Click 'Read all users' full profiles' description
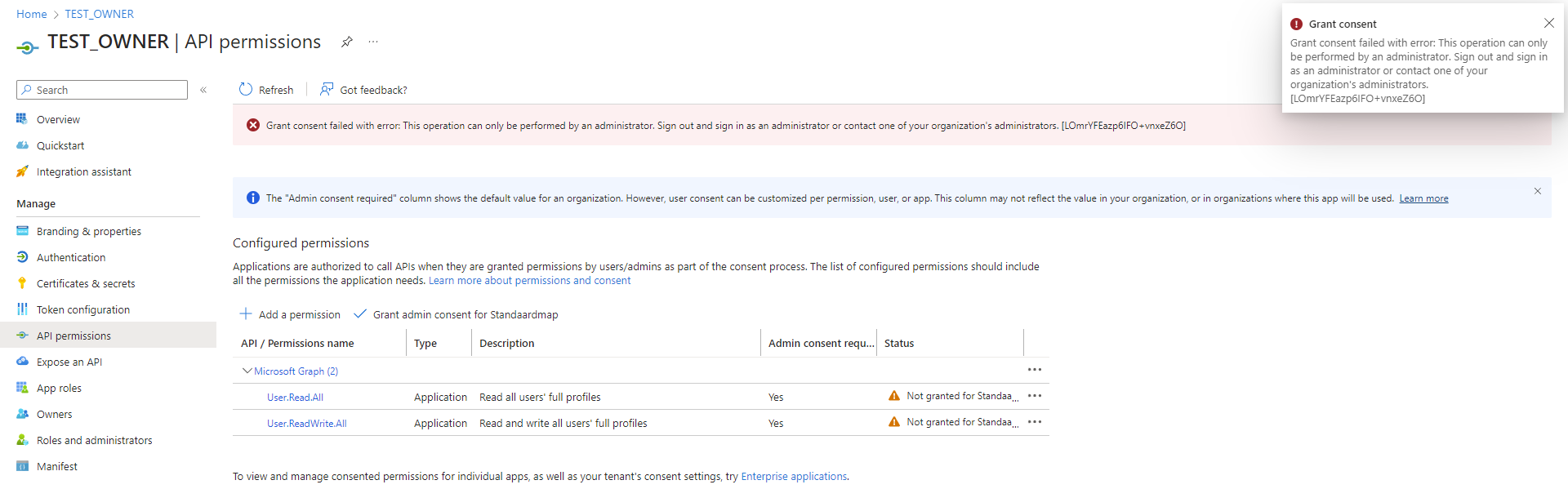This screenshot has width=1568, height=489. 540,398
